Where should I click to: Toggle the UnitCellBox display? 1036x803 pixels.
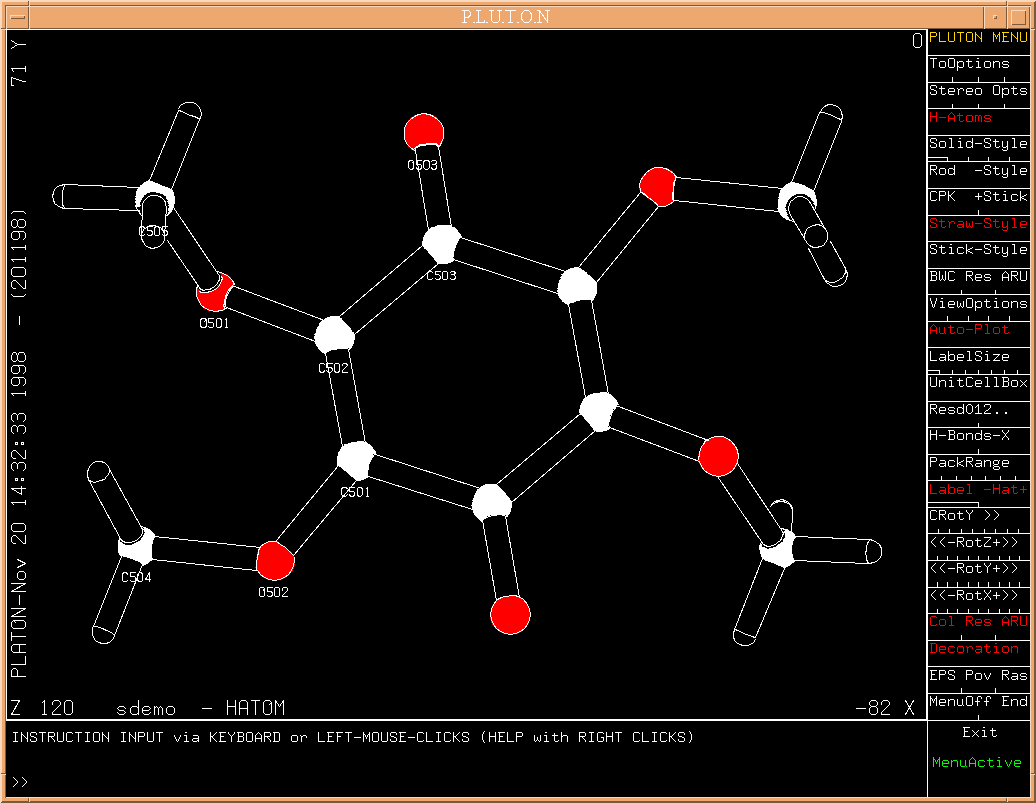point(977,383)
